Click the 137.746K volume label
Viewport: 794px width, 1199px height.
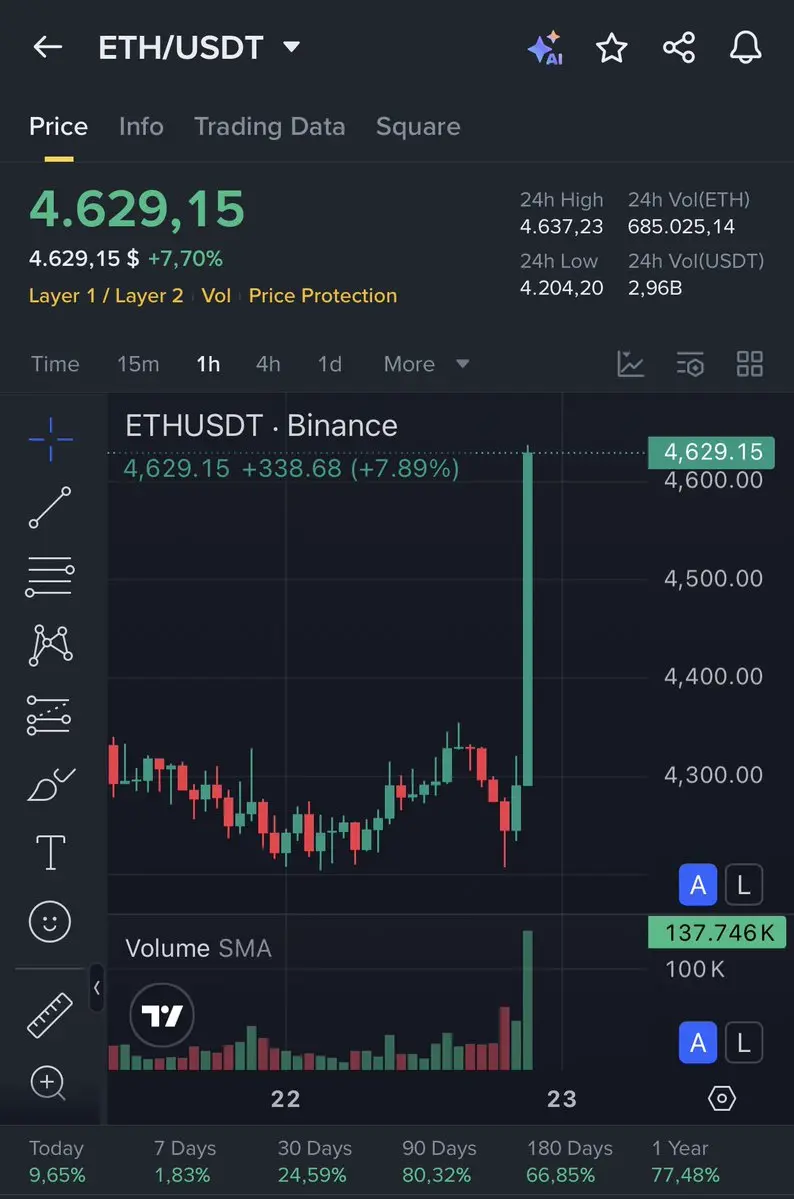tap(717, 932)
